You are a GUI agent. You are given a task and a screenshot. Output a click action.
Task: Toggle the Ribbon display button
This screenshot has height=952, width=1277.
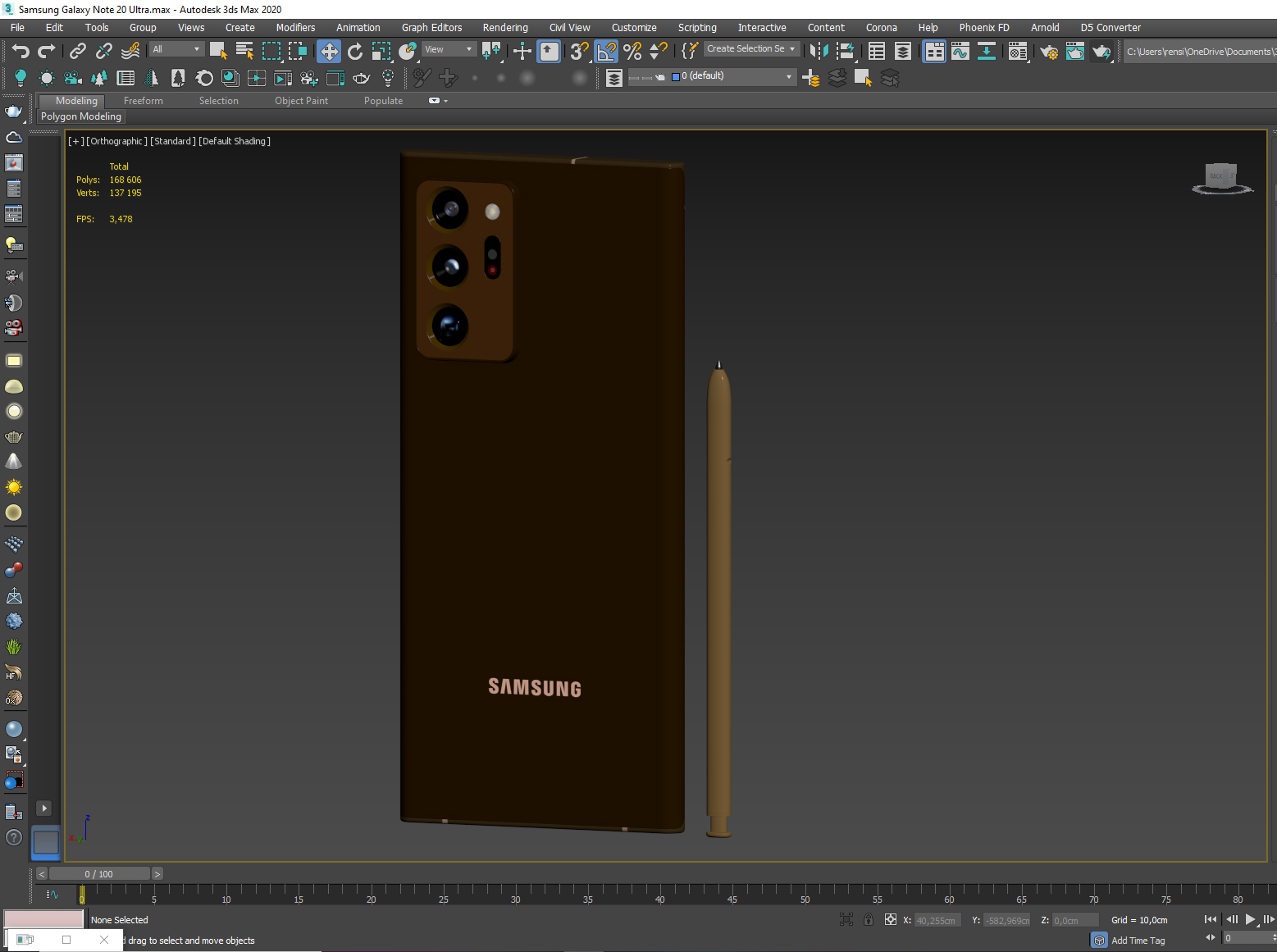click(x=934, y=52)
